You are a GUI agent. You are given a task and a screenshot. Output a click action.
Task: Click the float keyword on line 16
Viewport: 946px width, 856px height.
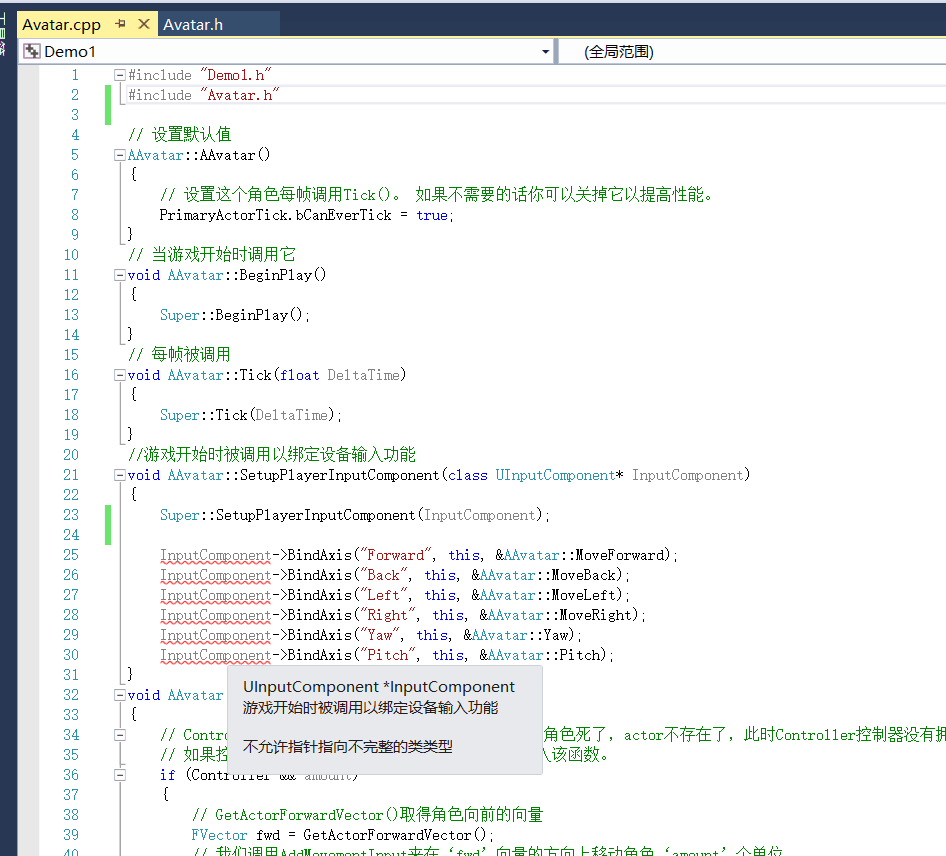(299, 375)
